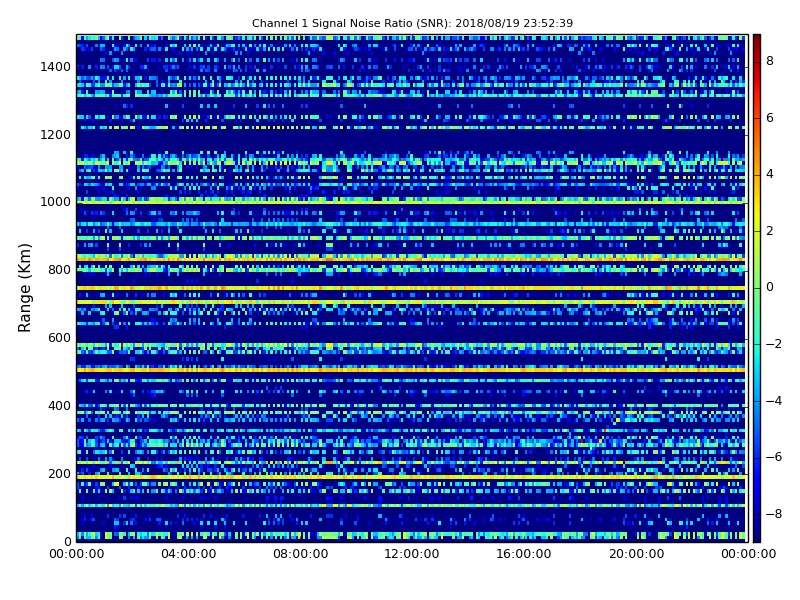Screen dimensions: 800x600
Task: Click the colorbar value 6 label
Action: point(770,118)
